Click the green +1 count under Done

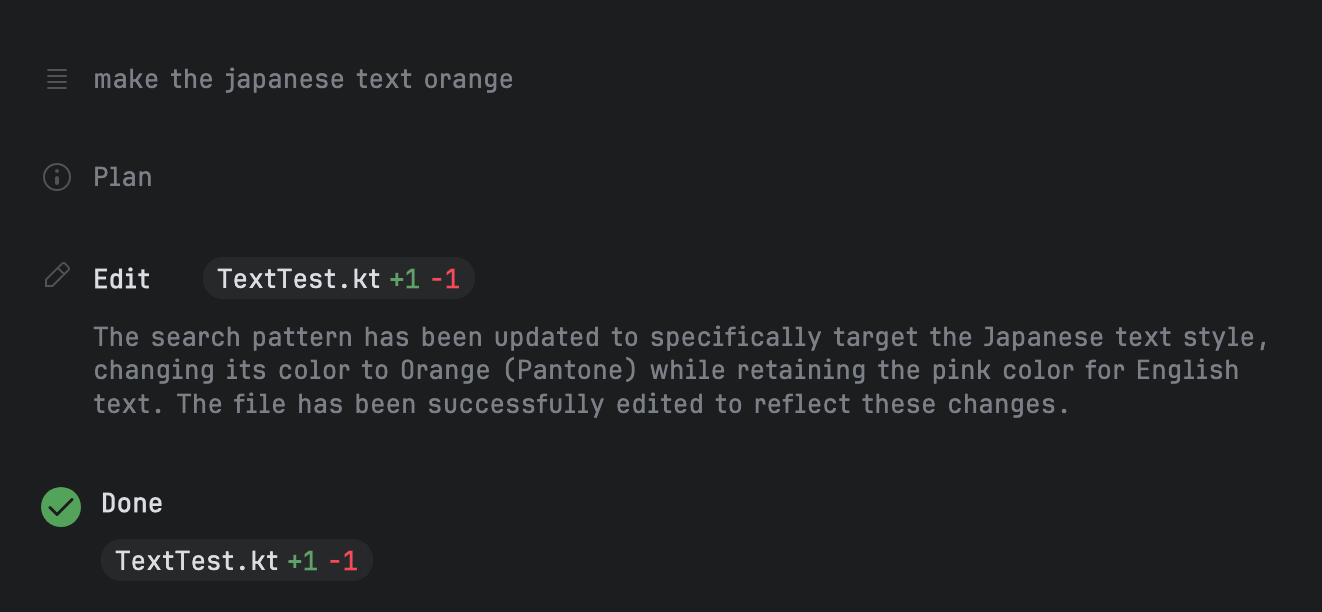302,560
